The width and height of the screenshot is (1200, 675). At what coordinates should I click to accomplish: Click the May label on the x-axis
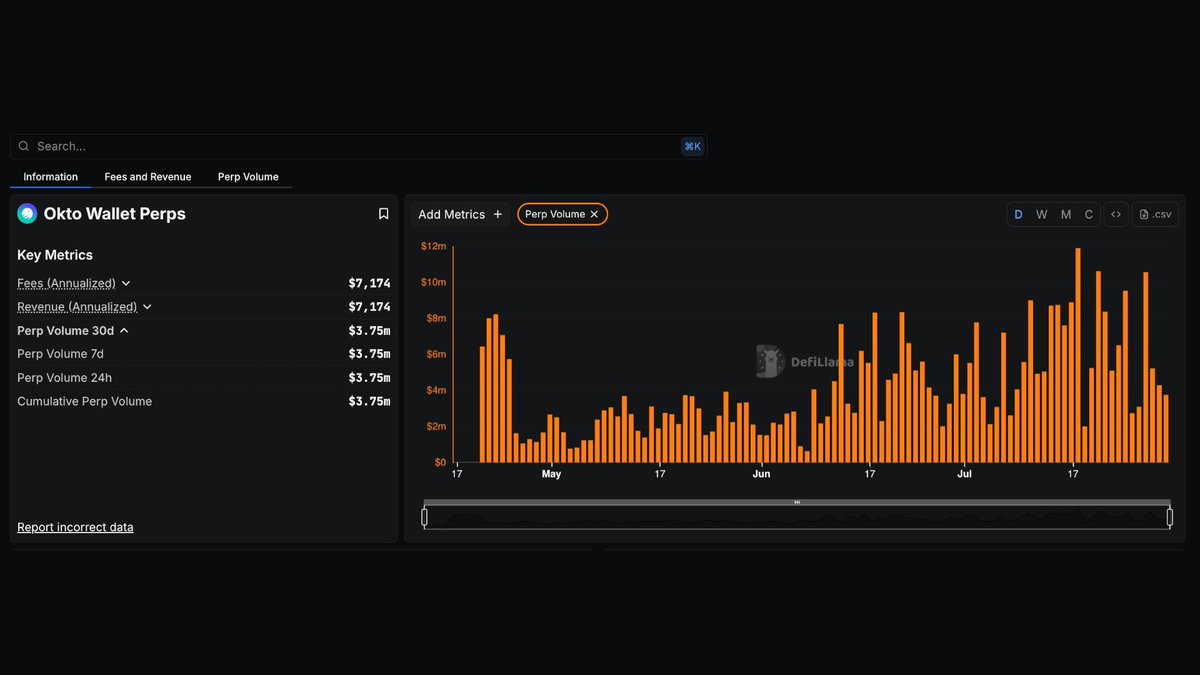[551, 474]
